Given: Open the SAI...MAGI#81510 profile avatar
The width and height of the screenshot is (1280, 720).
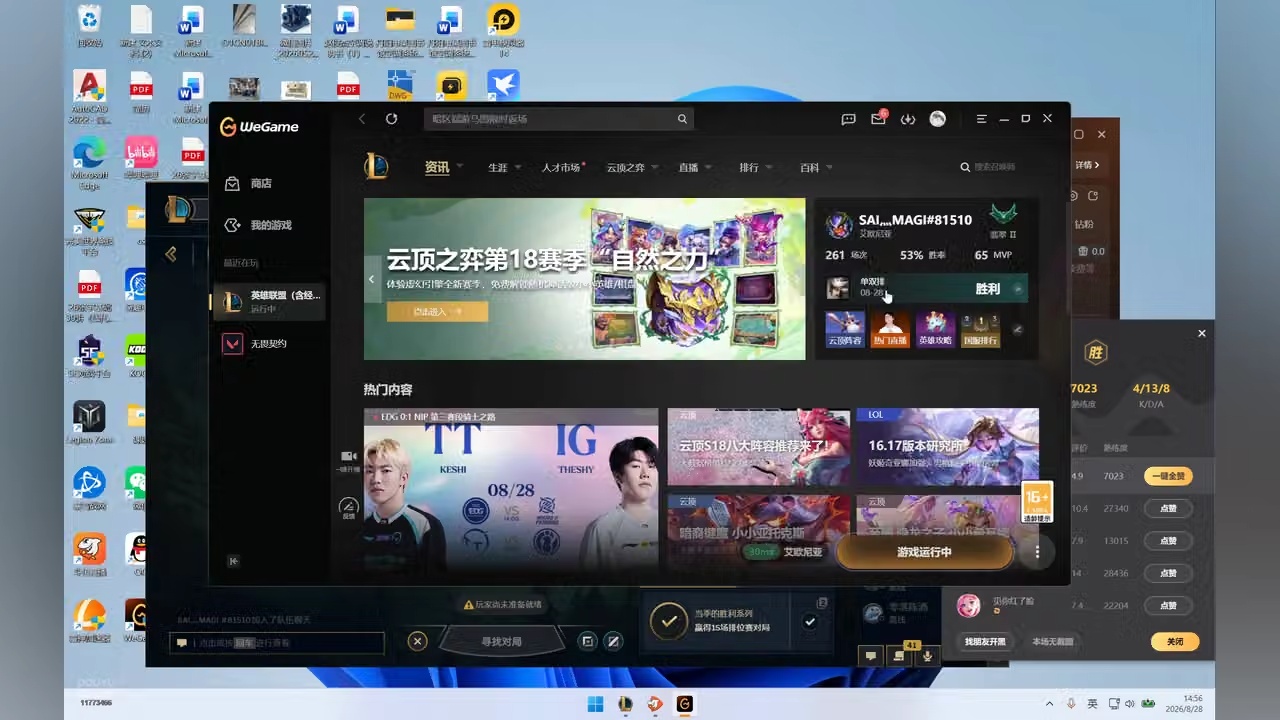Looking at the screenshot, I should (839, 225).
